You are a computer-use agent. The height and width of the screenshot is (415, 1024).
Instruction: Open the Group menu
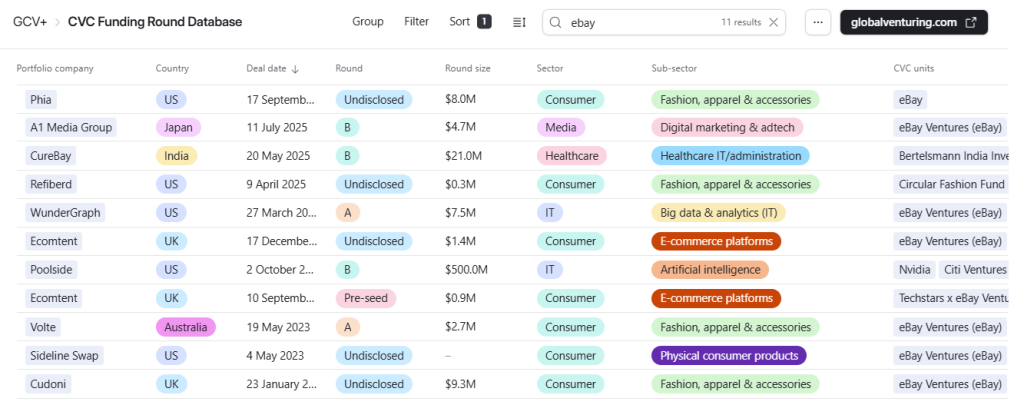tap(368, 22)
